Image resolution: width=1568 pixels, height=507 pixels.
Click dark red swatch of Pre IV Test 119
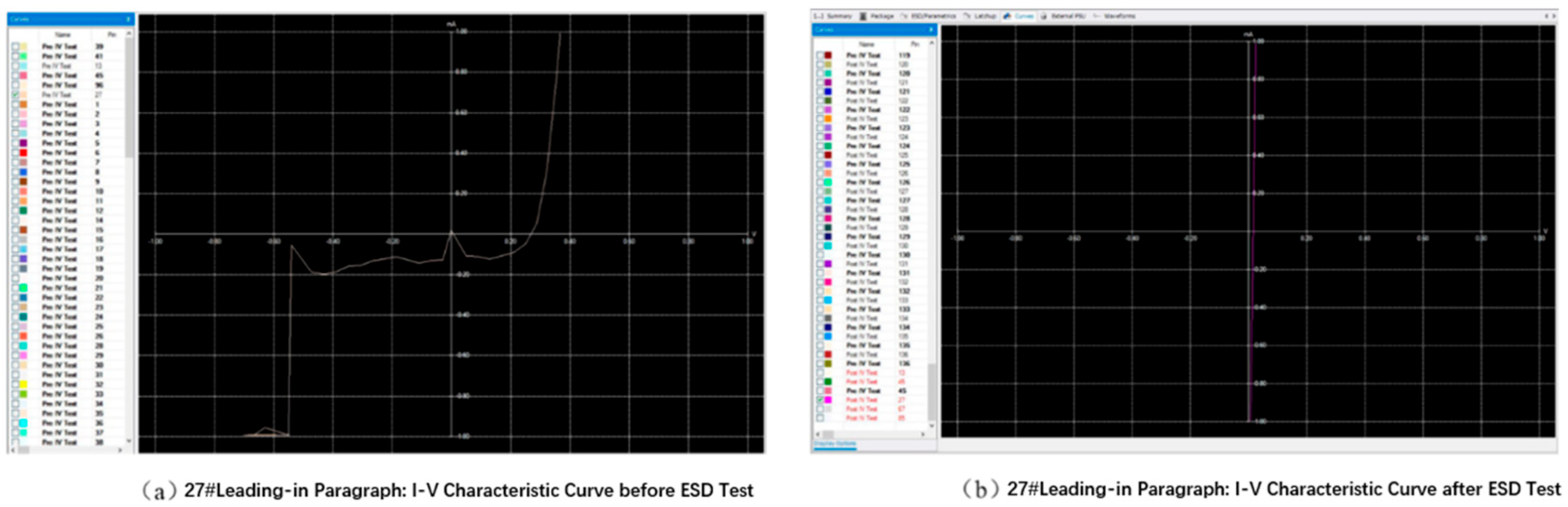(x=828, y=55)
